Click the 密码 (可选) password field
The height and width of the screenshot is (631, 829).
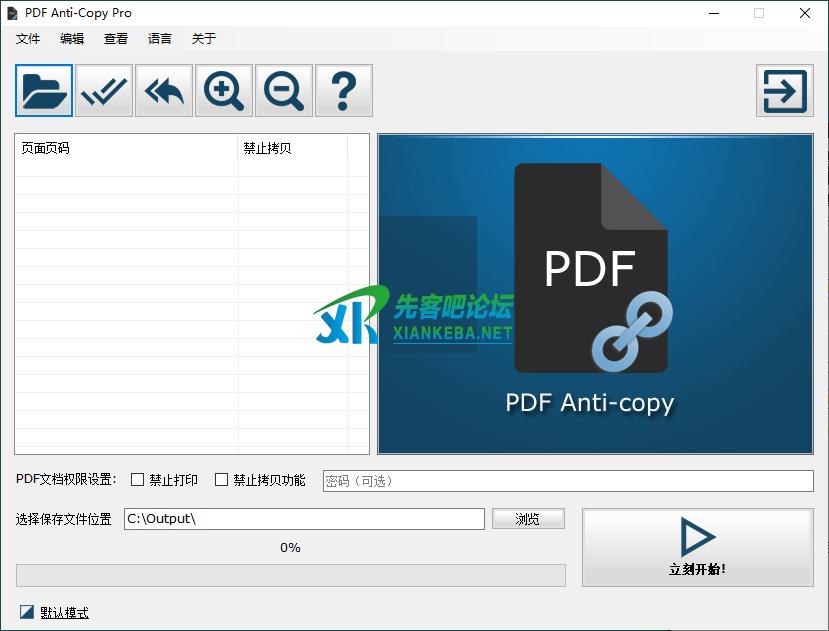coord(568,481)
